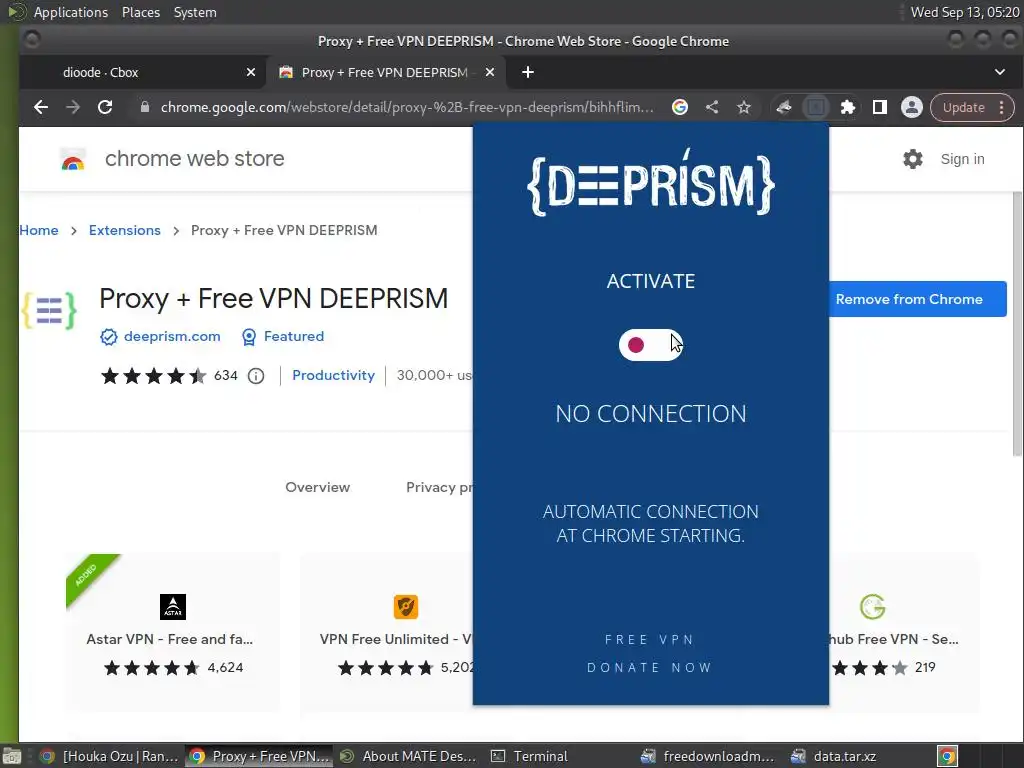Switch to the Overview tab

[317, 487]
